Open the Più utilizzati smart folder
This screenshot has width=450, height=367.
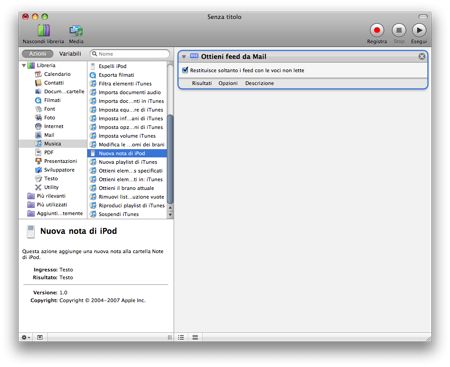pyautogui.click(x=52, y=204)
